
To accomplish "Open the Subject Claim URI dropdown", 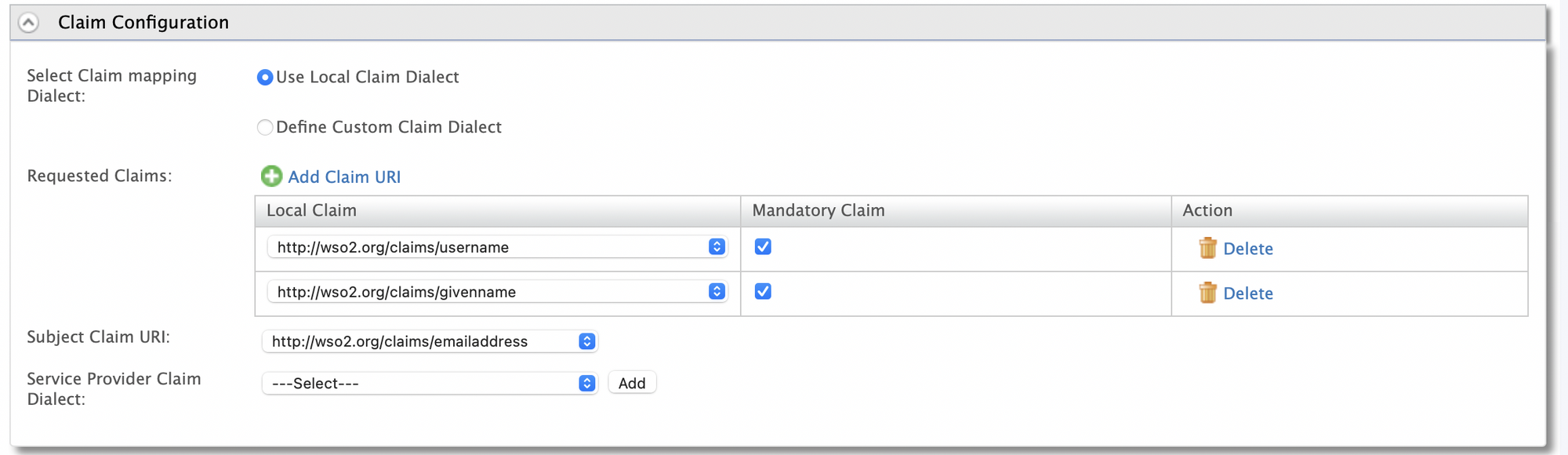I will click(x=430, y=341).
